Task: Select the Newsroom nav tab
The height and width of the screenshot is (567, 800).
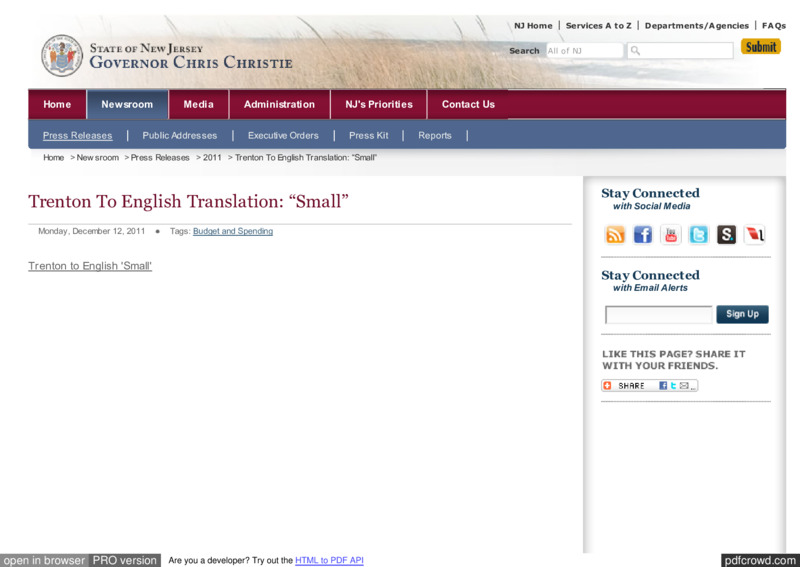Action: [x=127, y=104]
